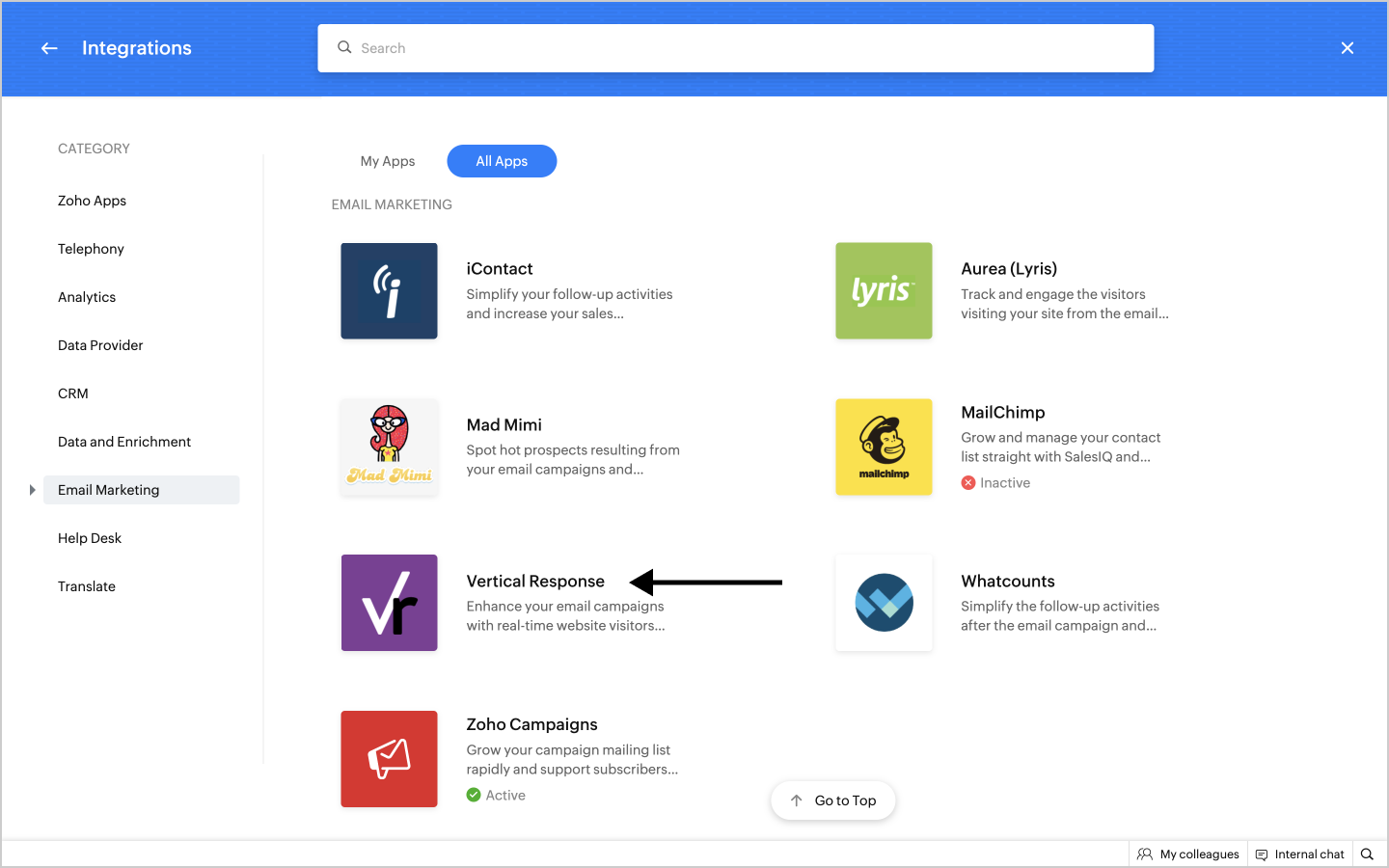Click the EMAIL MARKETING section heading
The height and width of the screenshot is (868, 1389).
click(x=392, y=204)
